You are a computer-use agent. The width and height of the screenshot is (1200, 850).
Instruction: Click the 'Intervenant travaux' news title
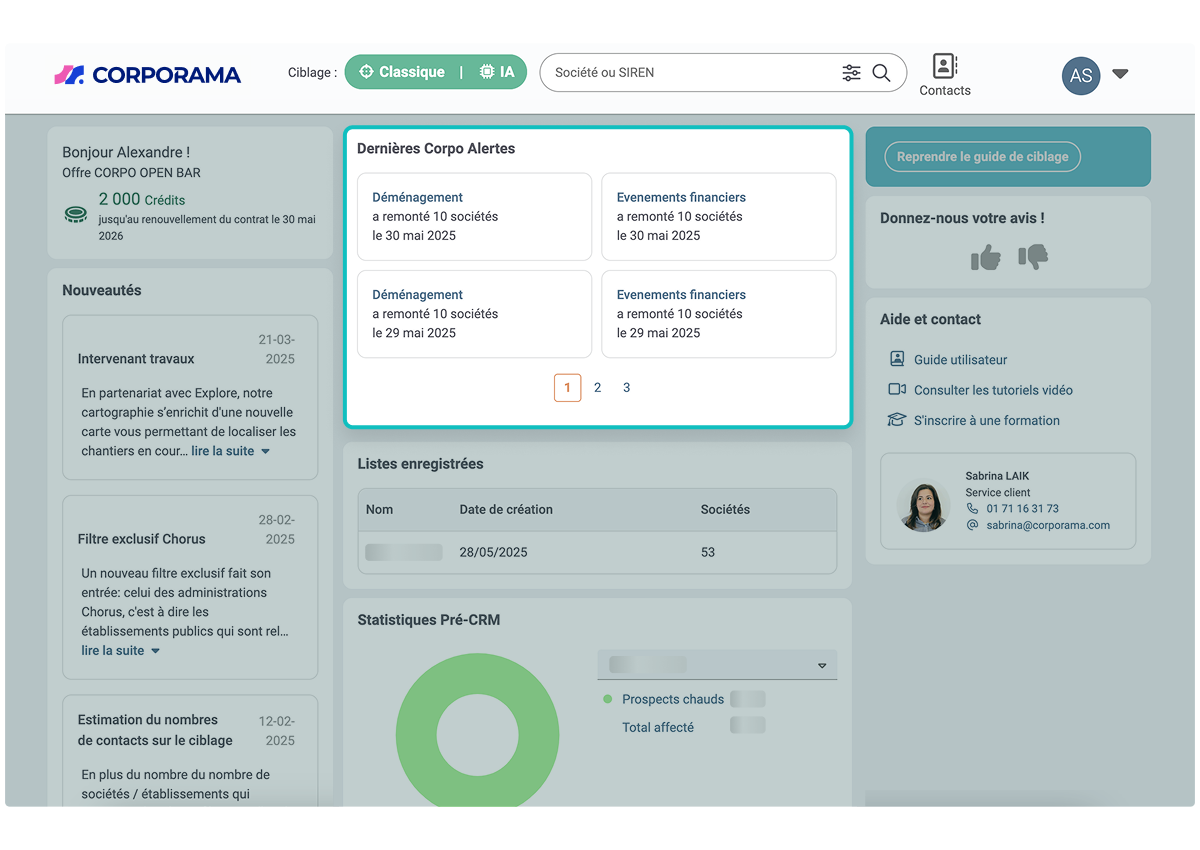tap(136, 359)
